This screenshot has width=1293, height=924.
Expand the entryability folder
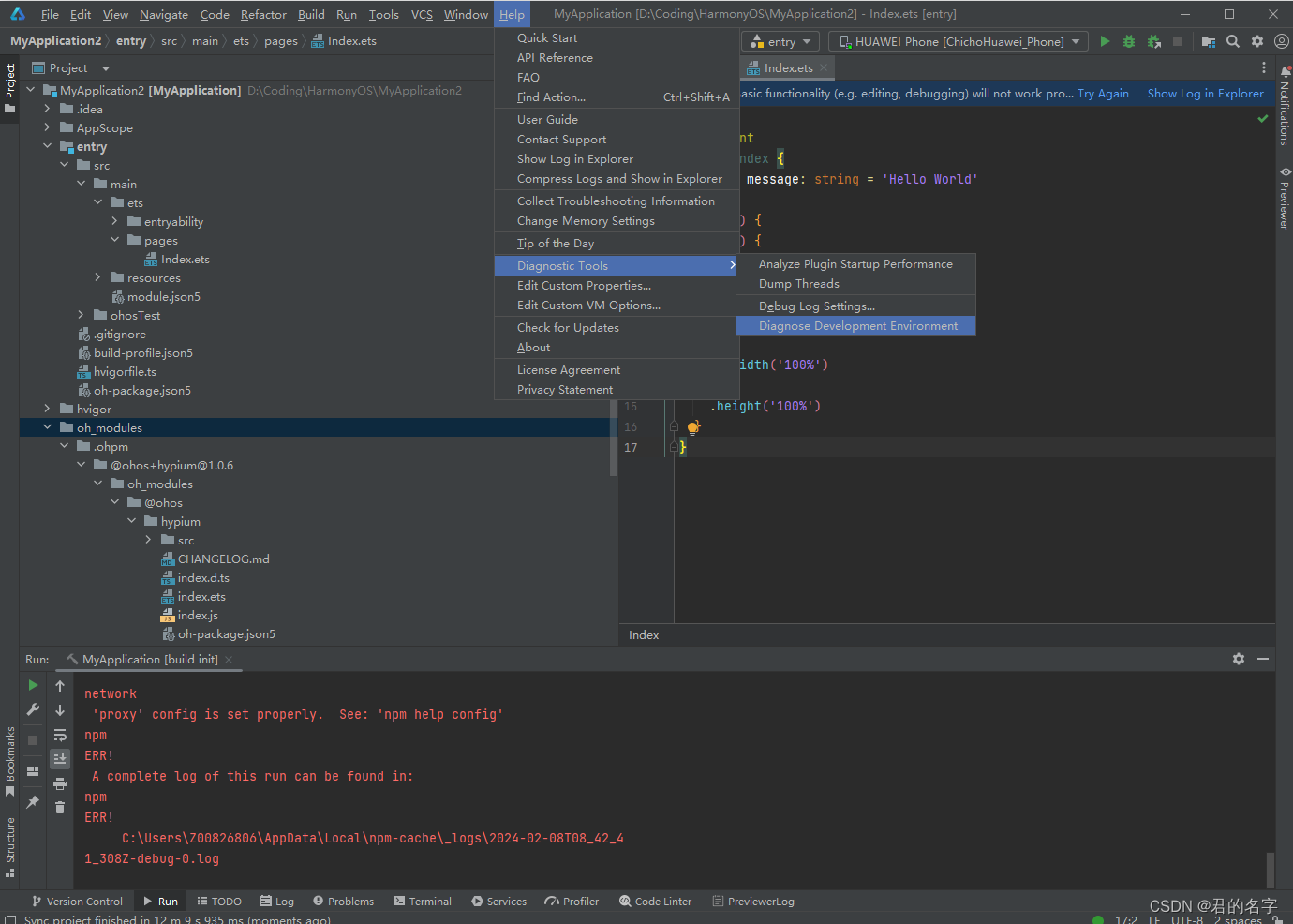pos(114,221)
